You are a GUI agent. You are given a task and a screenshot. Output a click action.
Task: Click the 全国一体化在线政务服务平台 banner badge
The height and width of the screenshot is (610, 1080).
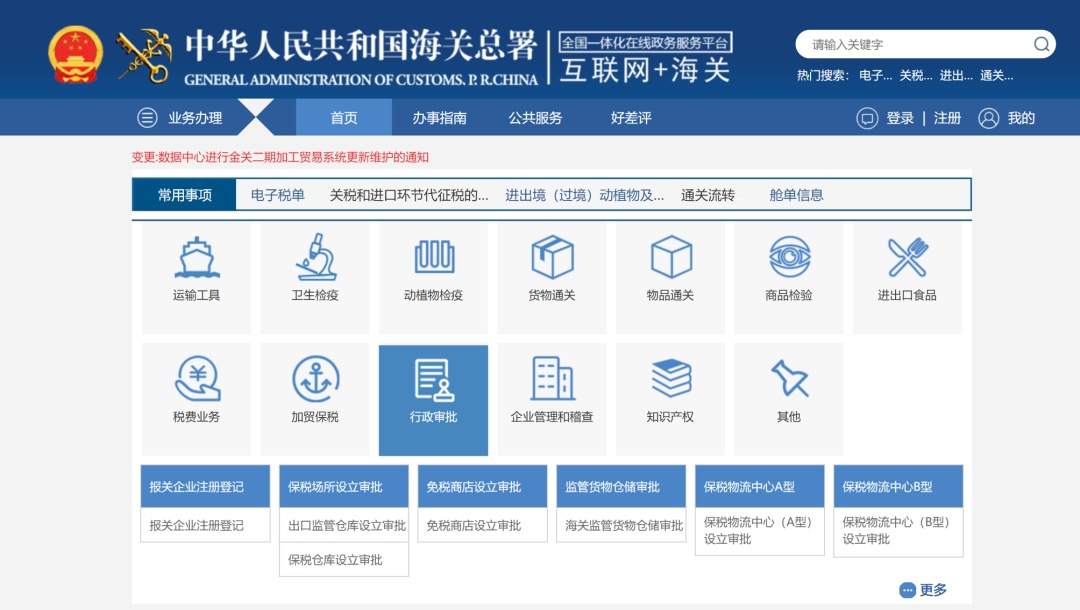click(645, 43)
